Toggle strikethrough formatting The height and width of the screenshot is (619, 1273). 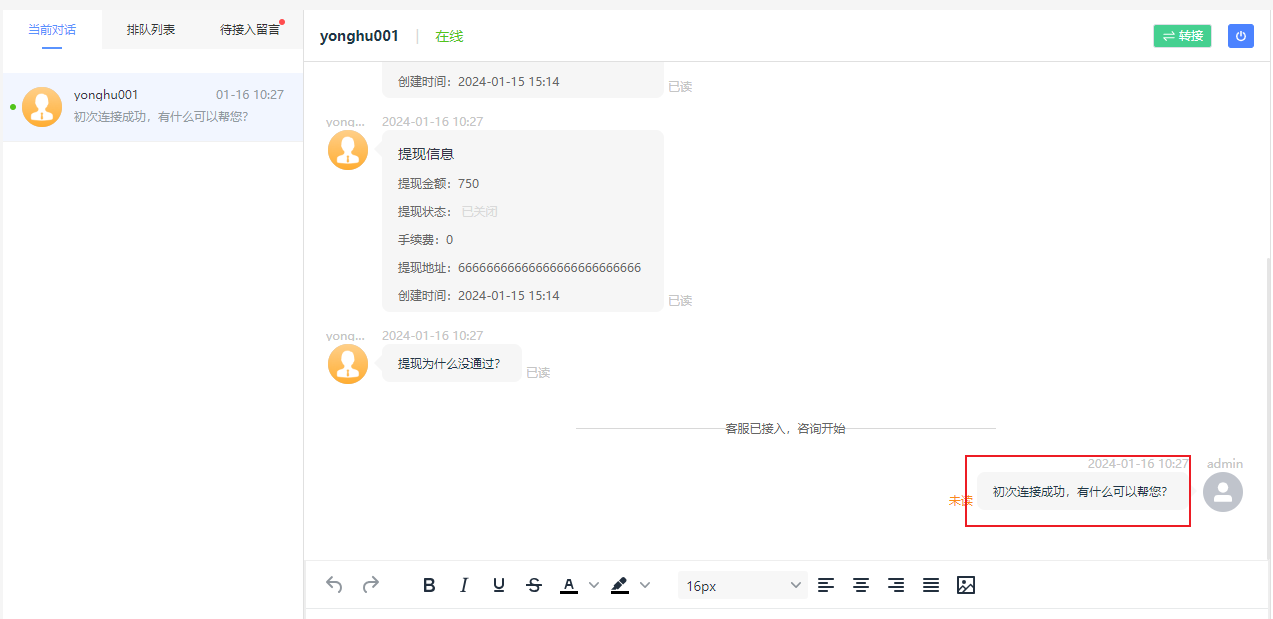pyautogui.click(x=534, y=585)
